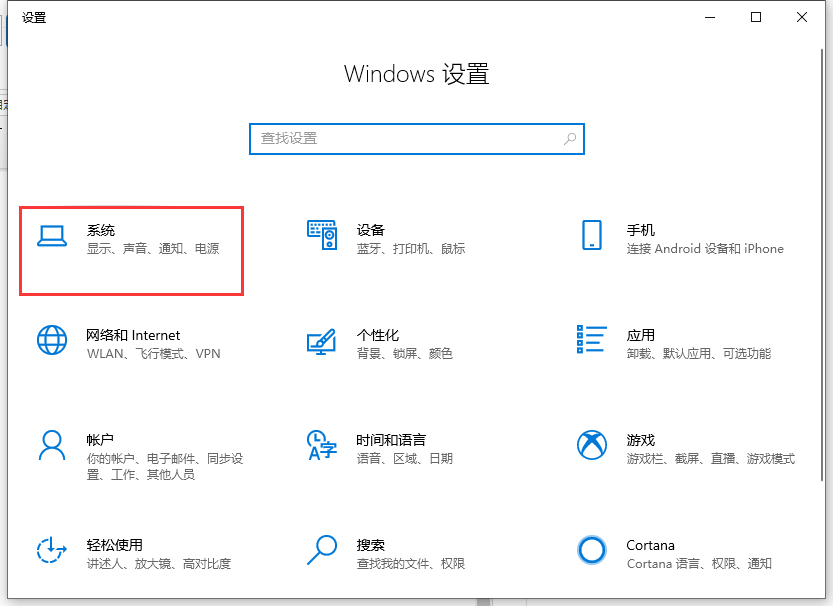This screenshot has width=833, height=606.
Task: Click the text 查找我的文件、权限
Action: 411,564
